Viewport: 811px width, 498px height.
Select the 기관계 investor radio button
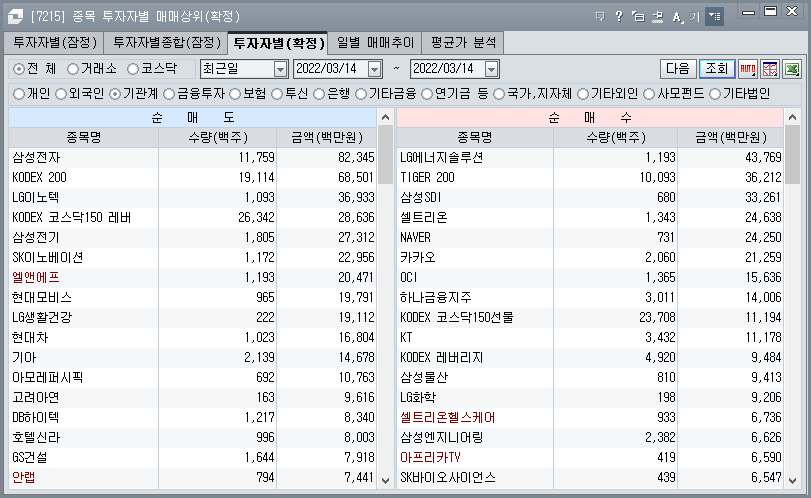115,94
